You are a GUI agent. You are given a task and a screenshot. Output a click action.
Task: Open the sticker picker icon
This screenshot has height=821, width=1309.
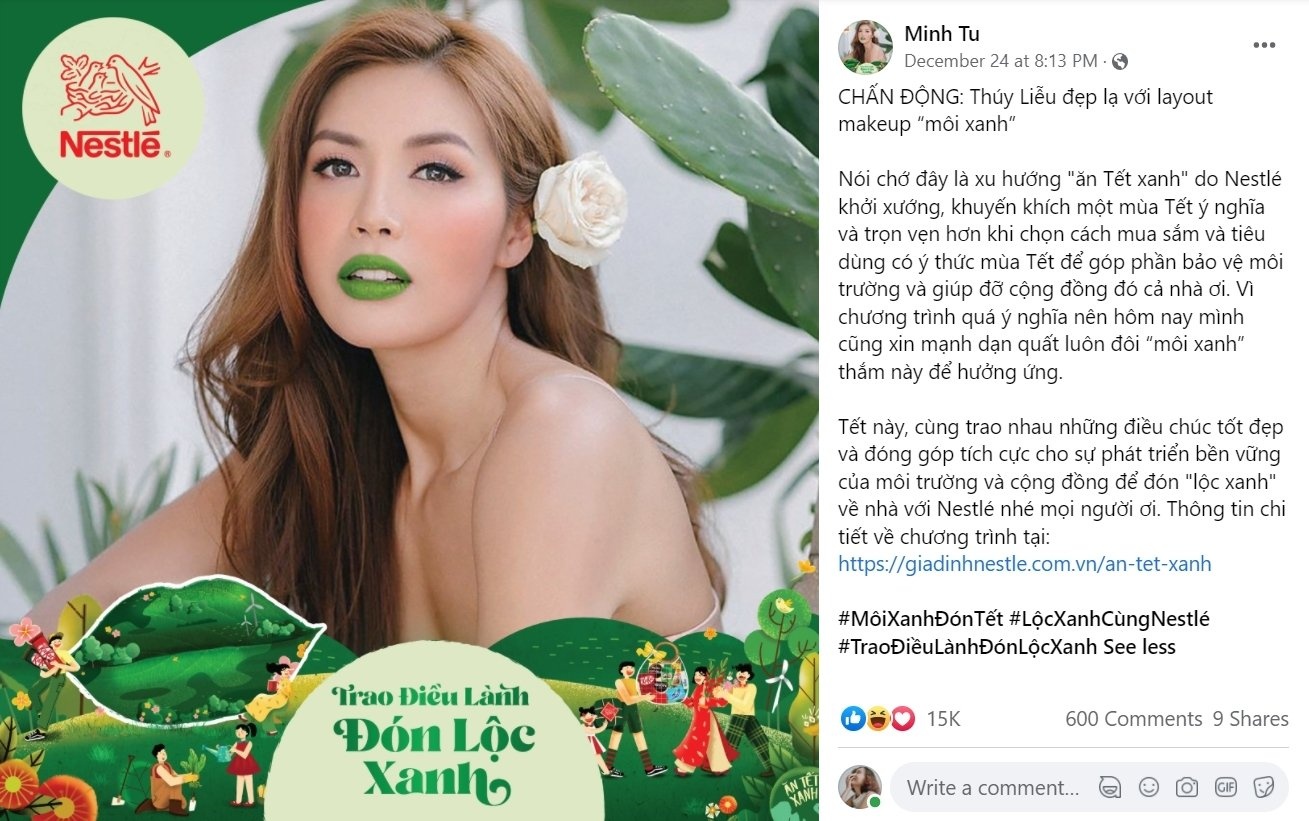(1261, 787)
